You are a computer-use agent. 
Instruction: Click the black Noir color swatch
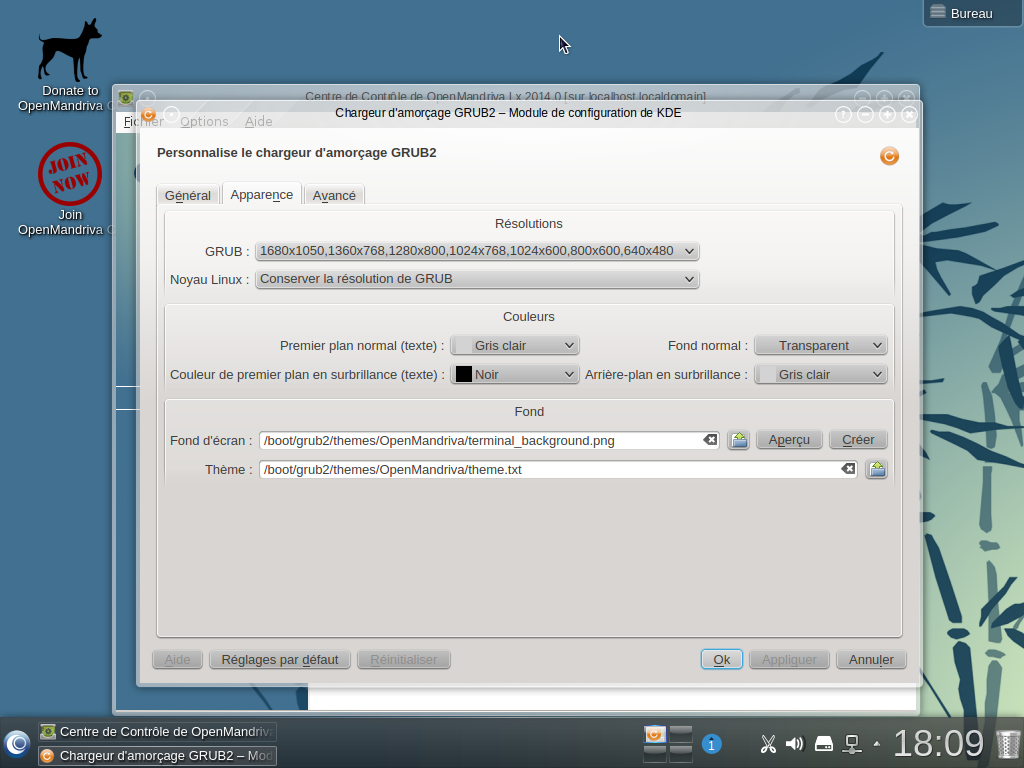point(464,374)
